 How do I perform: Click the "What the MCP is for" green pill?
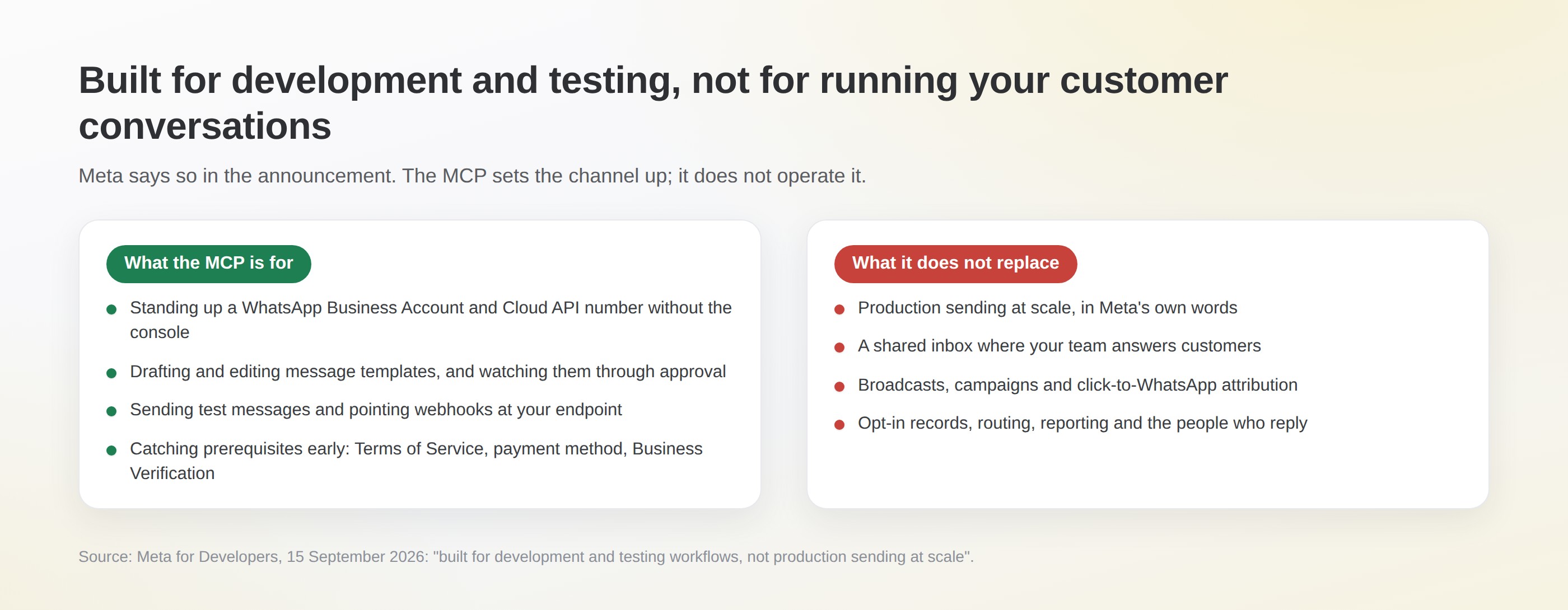pyautogui.click(x=208, y=264)
